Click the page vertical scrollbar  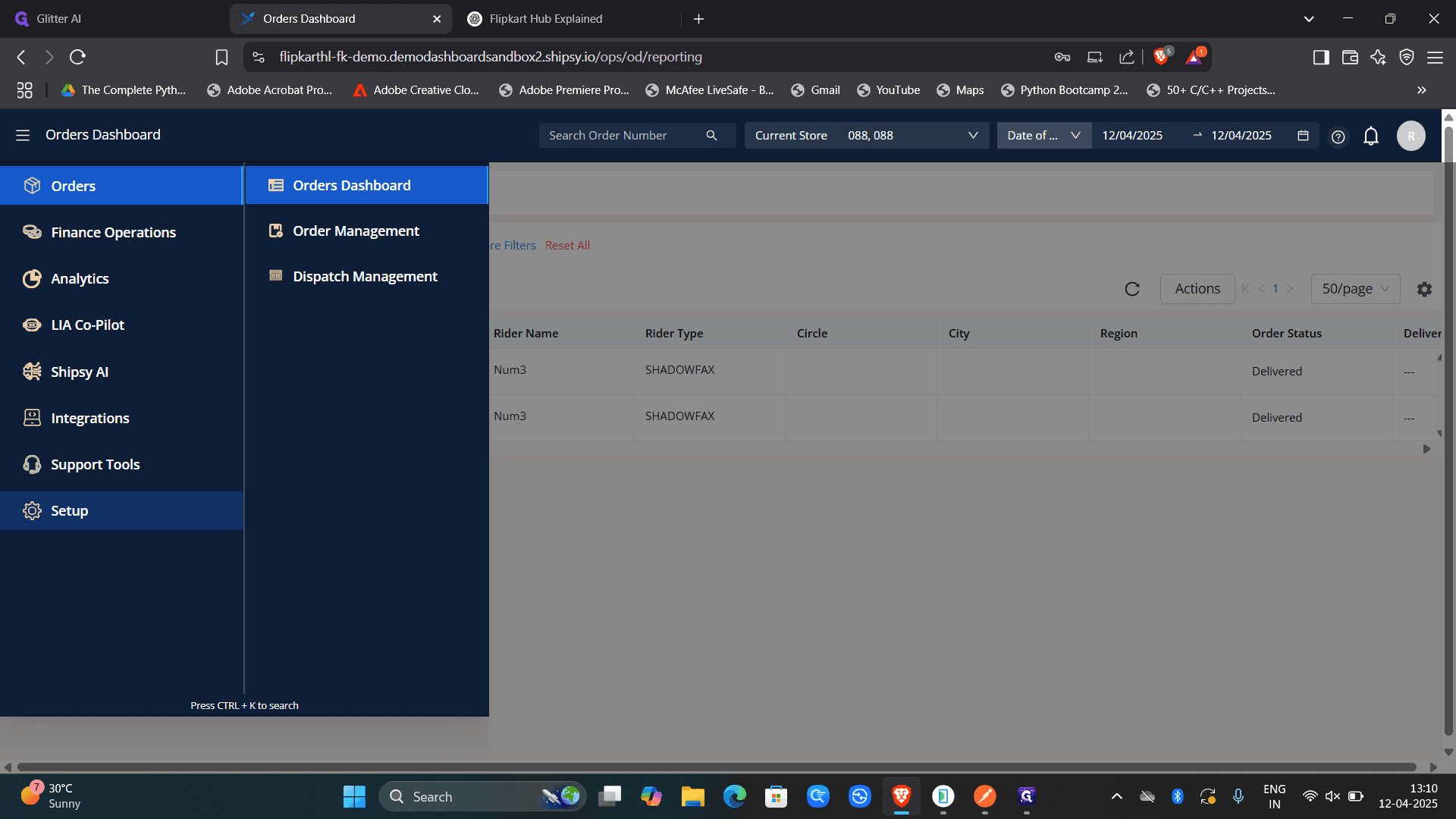1448,432
